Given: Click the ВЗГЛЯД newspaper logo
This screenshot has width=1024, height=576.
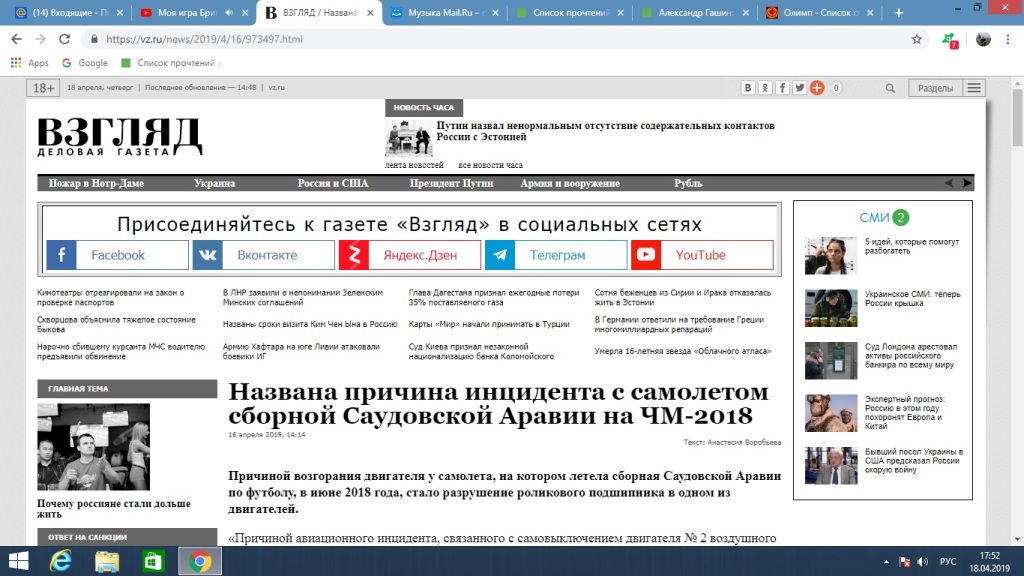Looking at the screenshot, I should click(x=120, y=137).
